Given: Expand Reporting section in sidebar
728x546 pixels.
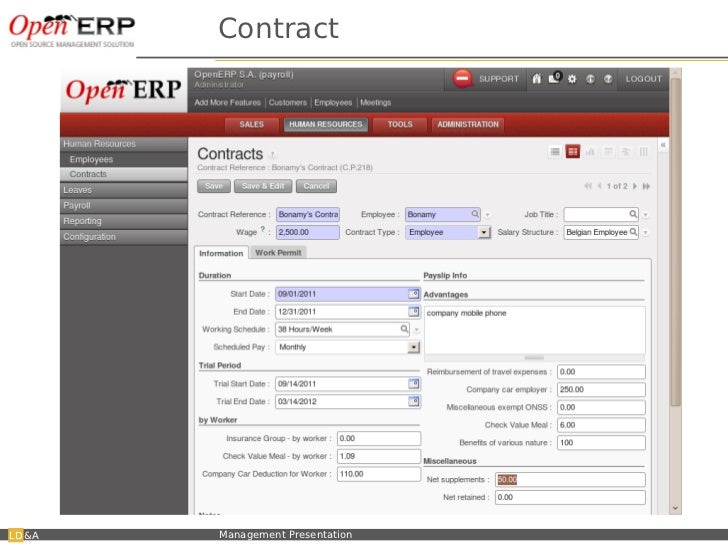Looking at the screenshot, I should pyautogui.click(x=124, y=221).
